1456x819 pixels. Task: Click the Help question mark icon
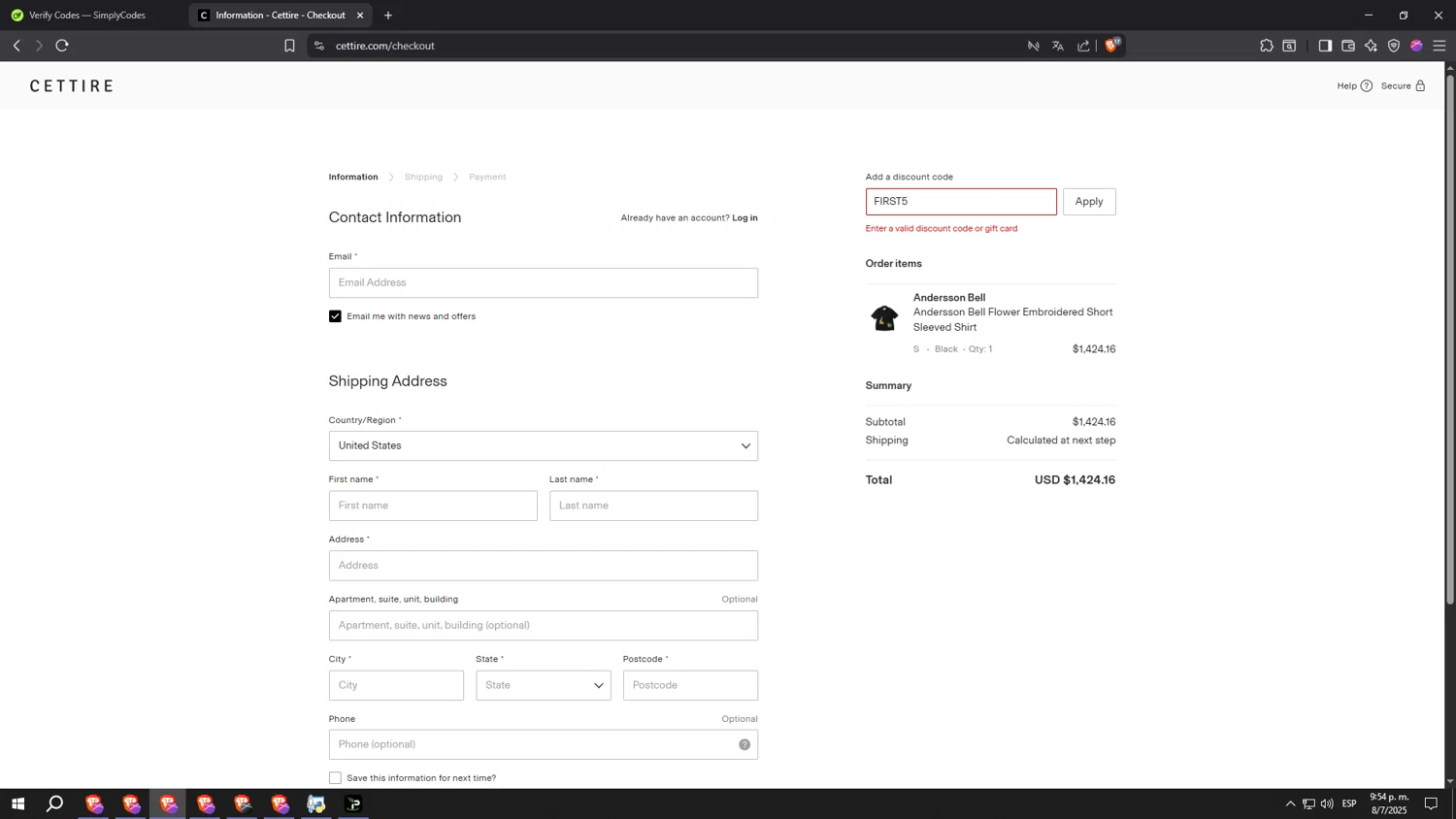[1367, 85]
